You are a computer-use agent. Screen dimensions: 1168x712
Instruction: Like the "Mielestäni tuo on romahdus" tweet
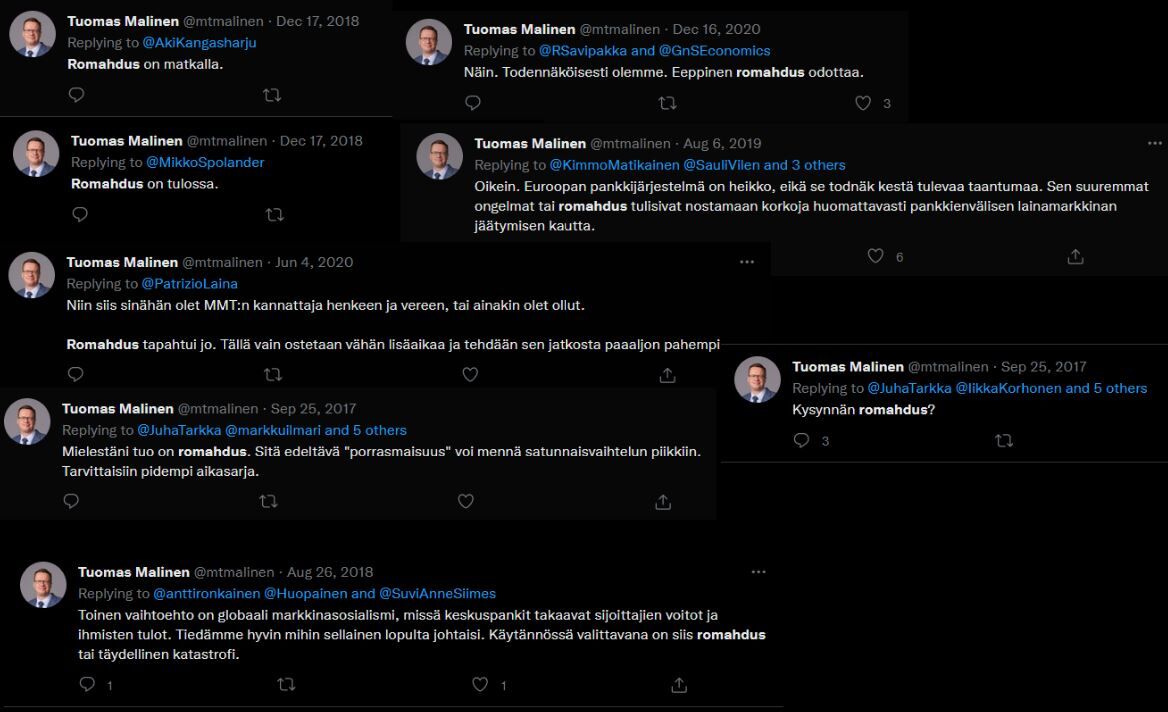coord(465,501)
